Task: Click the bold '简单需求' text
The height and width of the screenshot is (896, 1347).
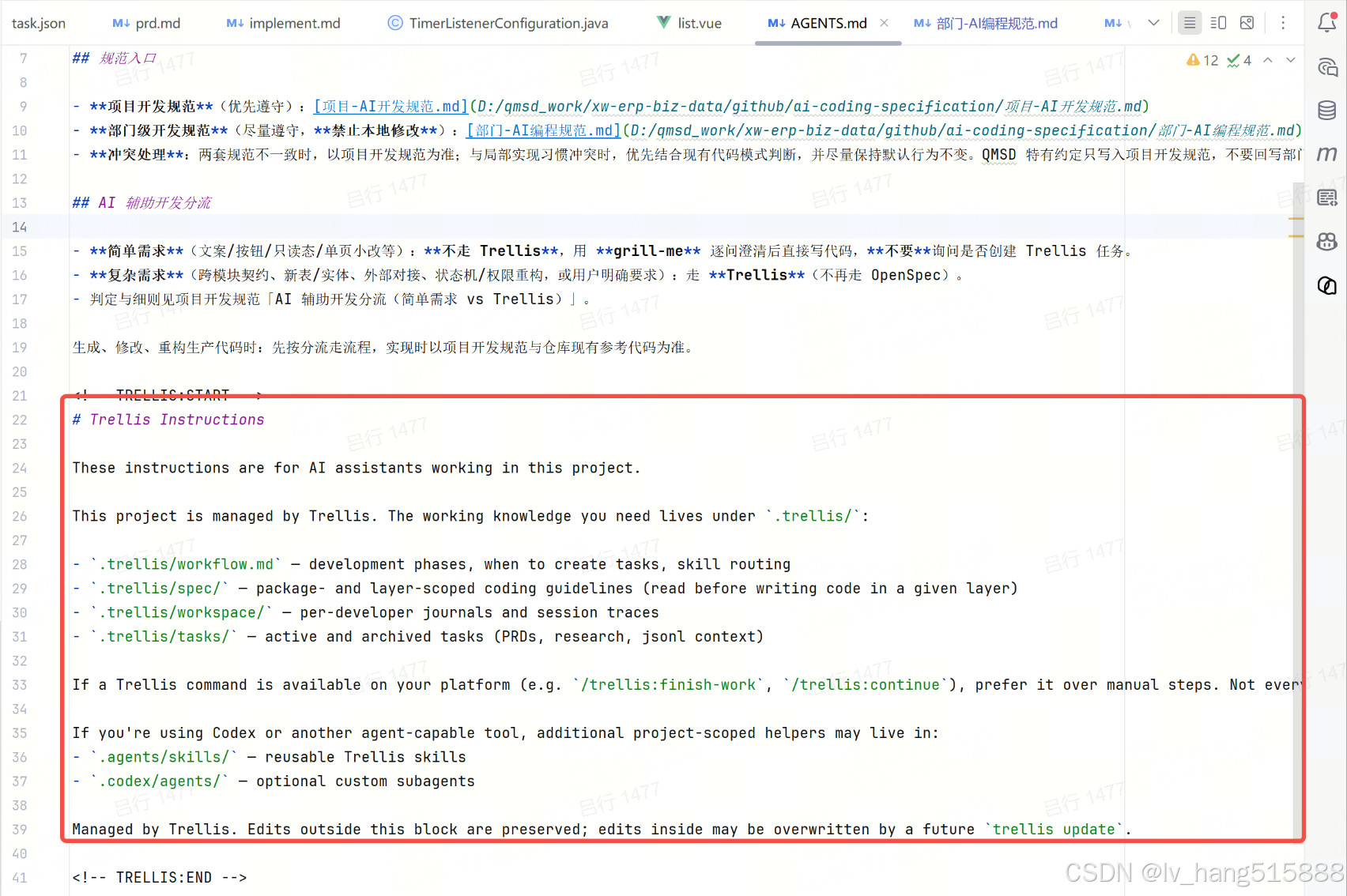Action: 138,250
